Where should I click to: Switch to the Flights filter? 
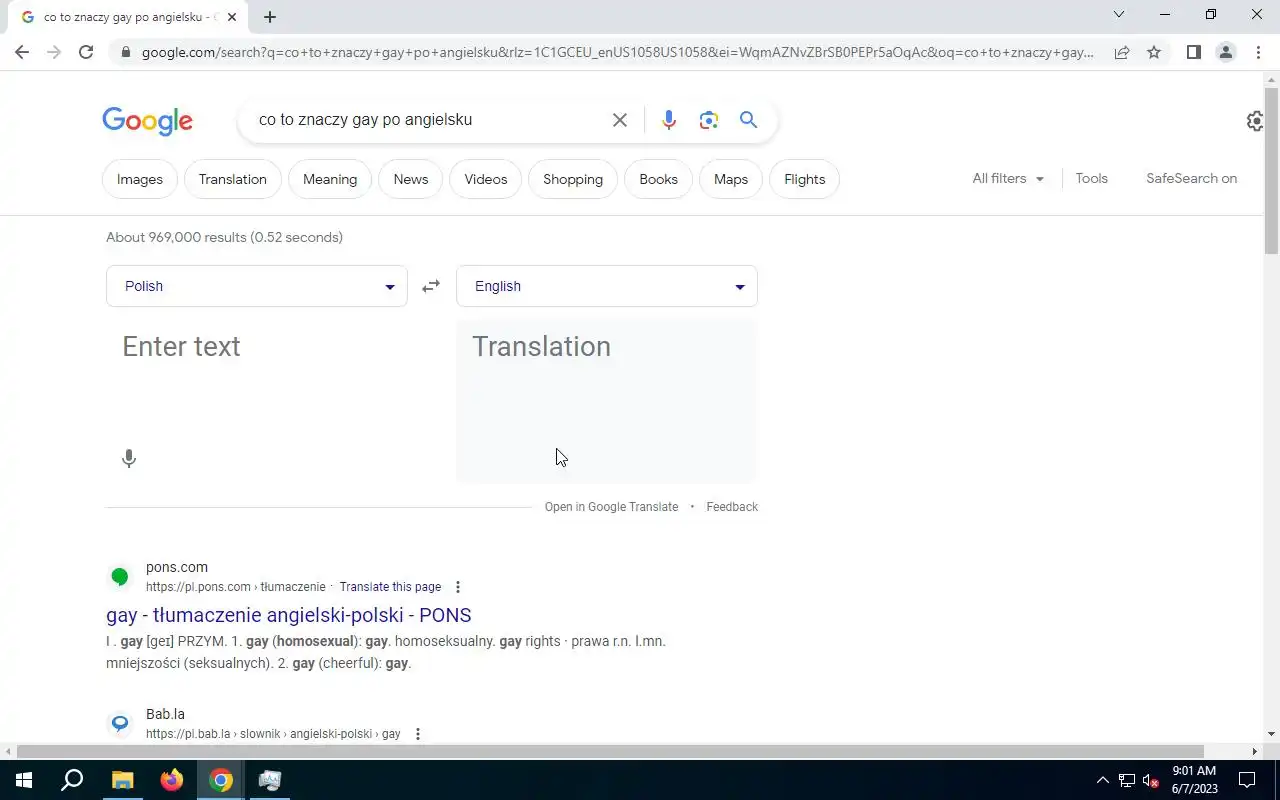click(x=805, y=179)
